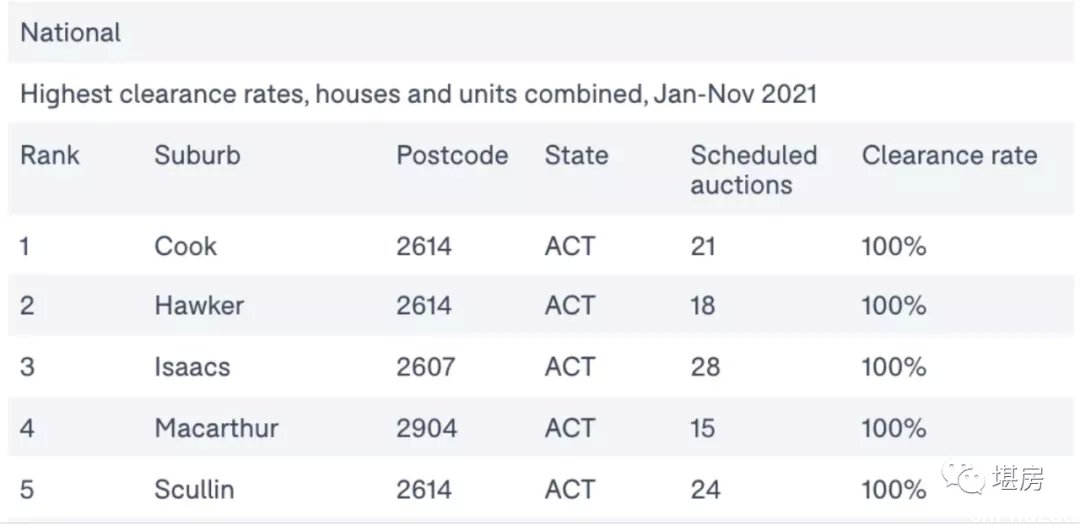Click the Macarthur suburb name
Viewport: 1080px width, 526px height.
pos(216,428)
